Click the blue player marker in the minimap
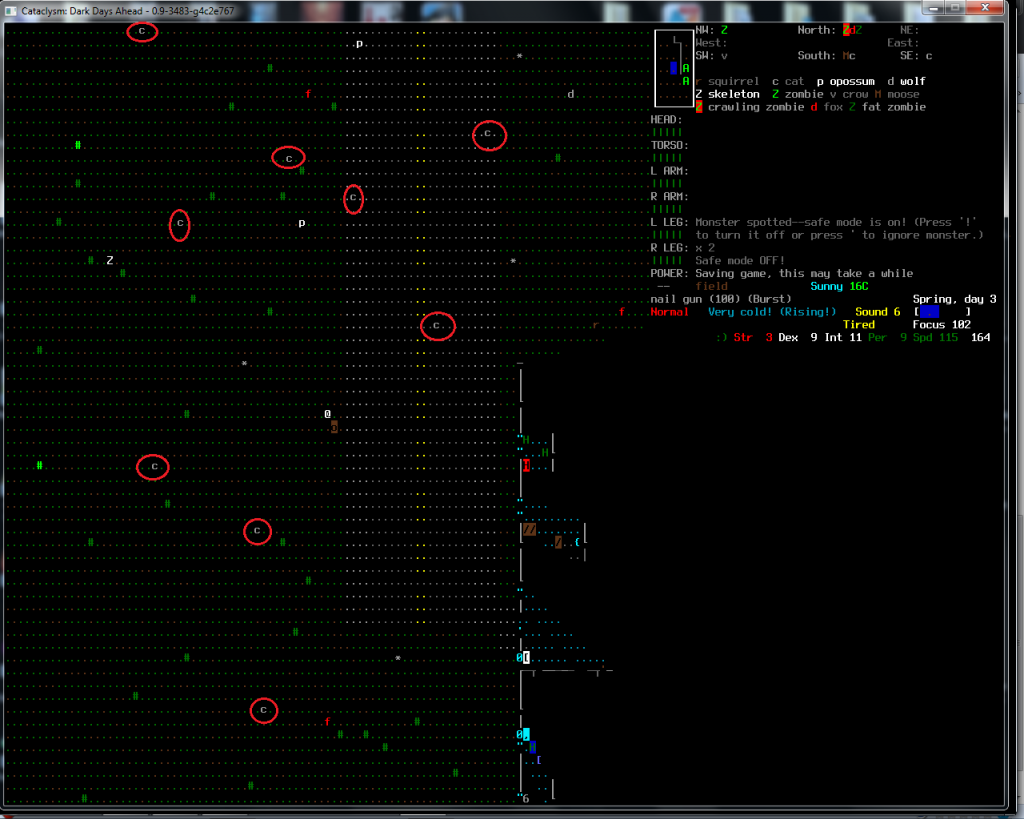Viewport: 1024px width, 819px height. click(674, 68)
